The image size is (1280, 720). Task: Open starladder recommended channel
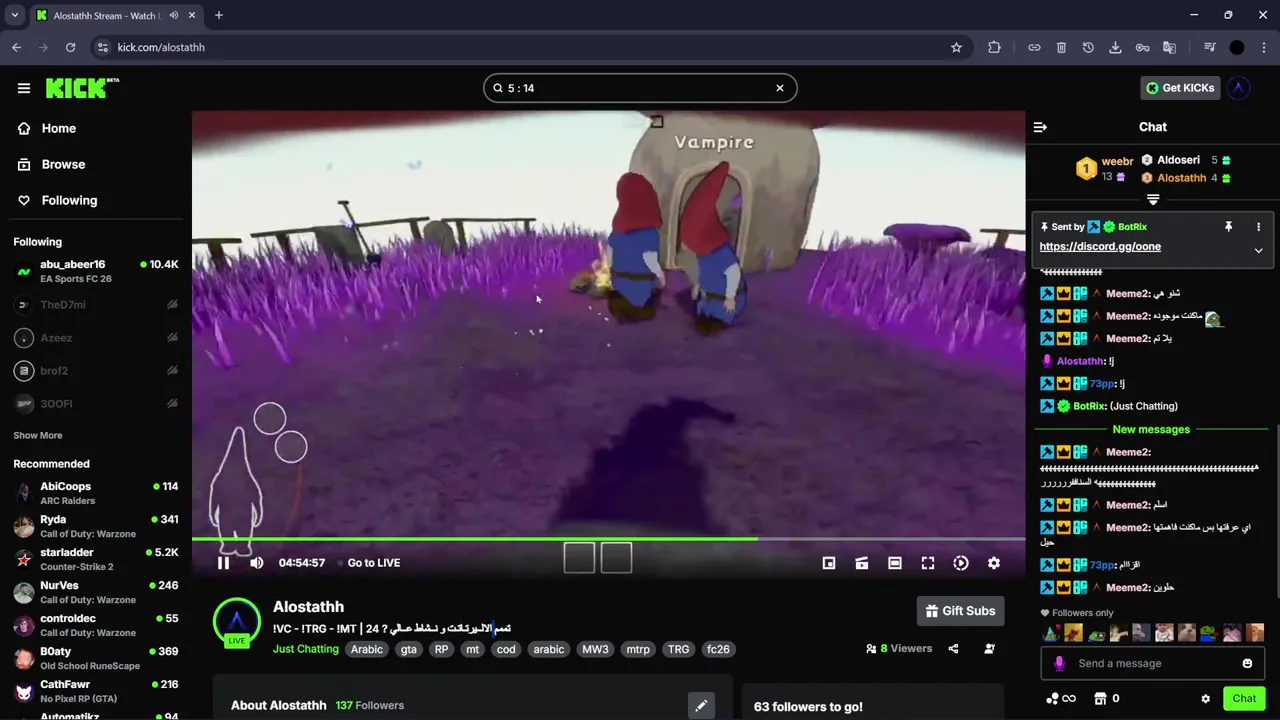(96, 559)
